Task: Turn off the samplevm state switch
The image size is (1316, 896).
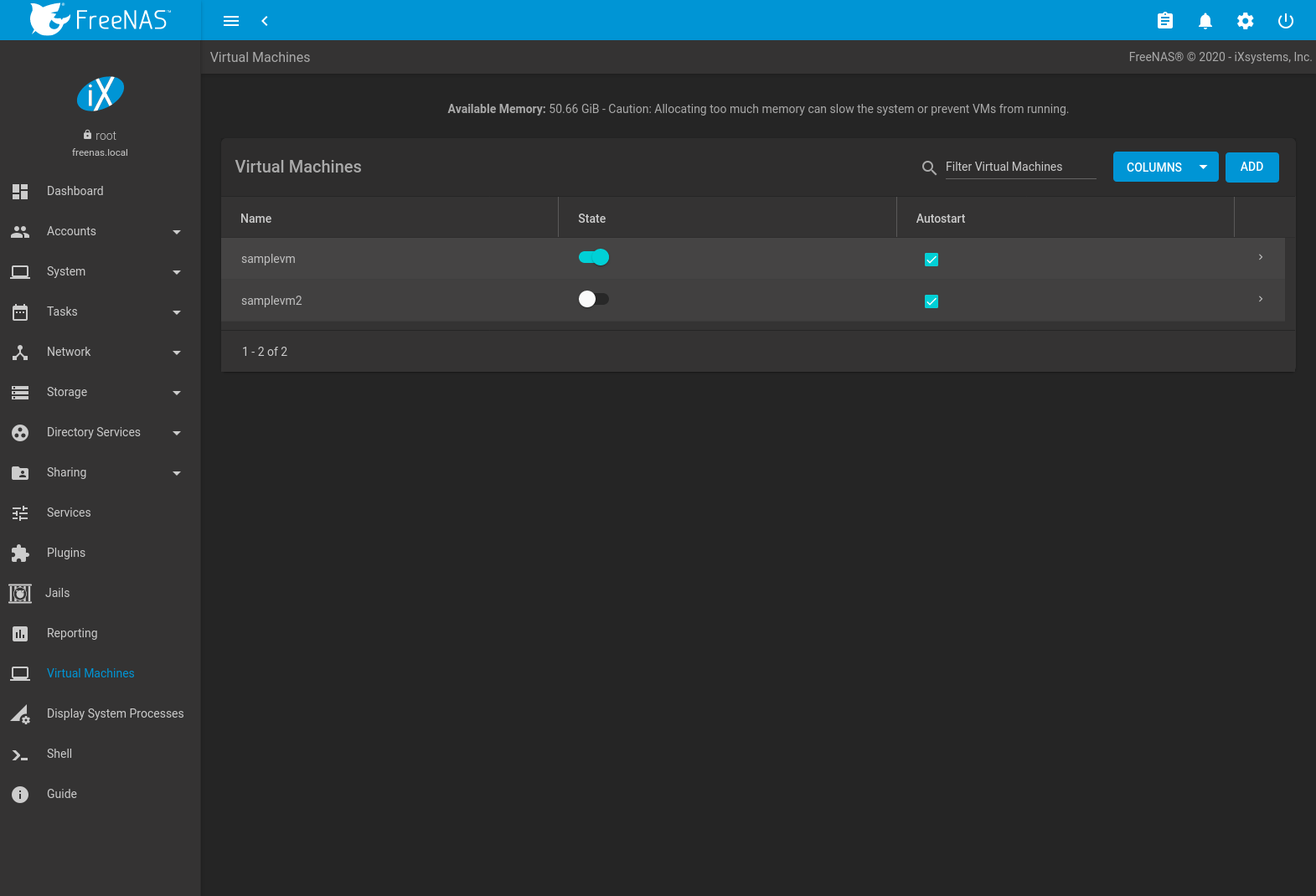Action: [594, 258]
